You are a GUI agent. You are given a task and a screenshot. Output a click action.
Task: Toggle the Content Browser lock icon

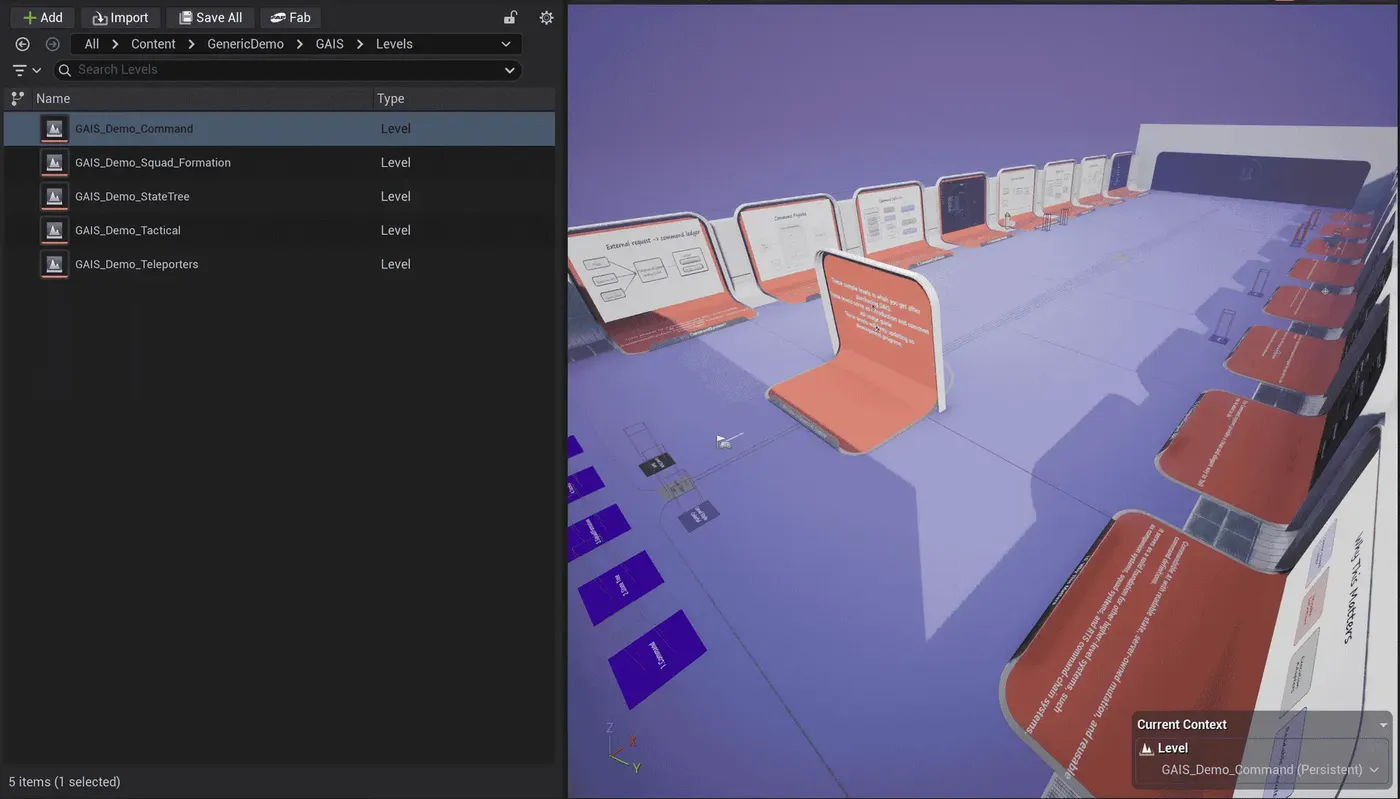[510, 18]
